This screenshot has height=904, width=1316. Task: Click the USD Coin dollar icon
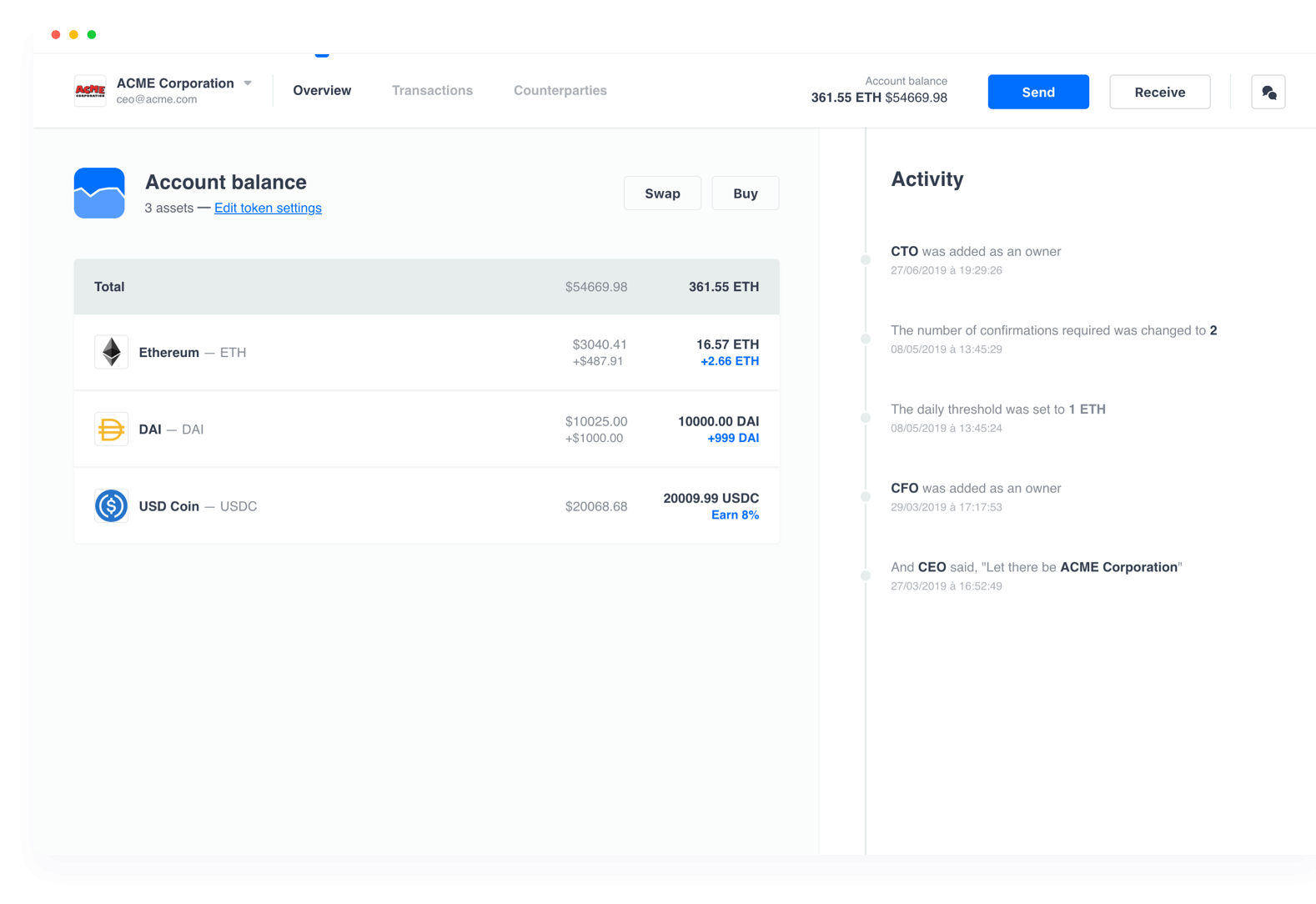(x=111, y=506)
